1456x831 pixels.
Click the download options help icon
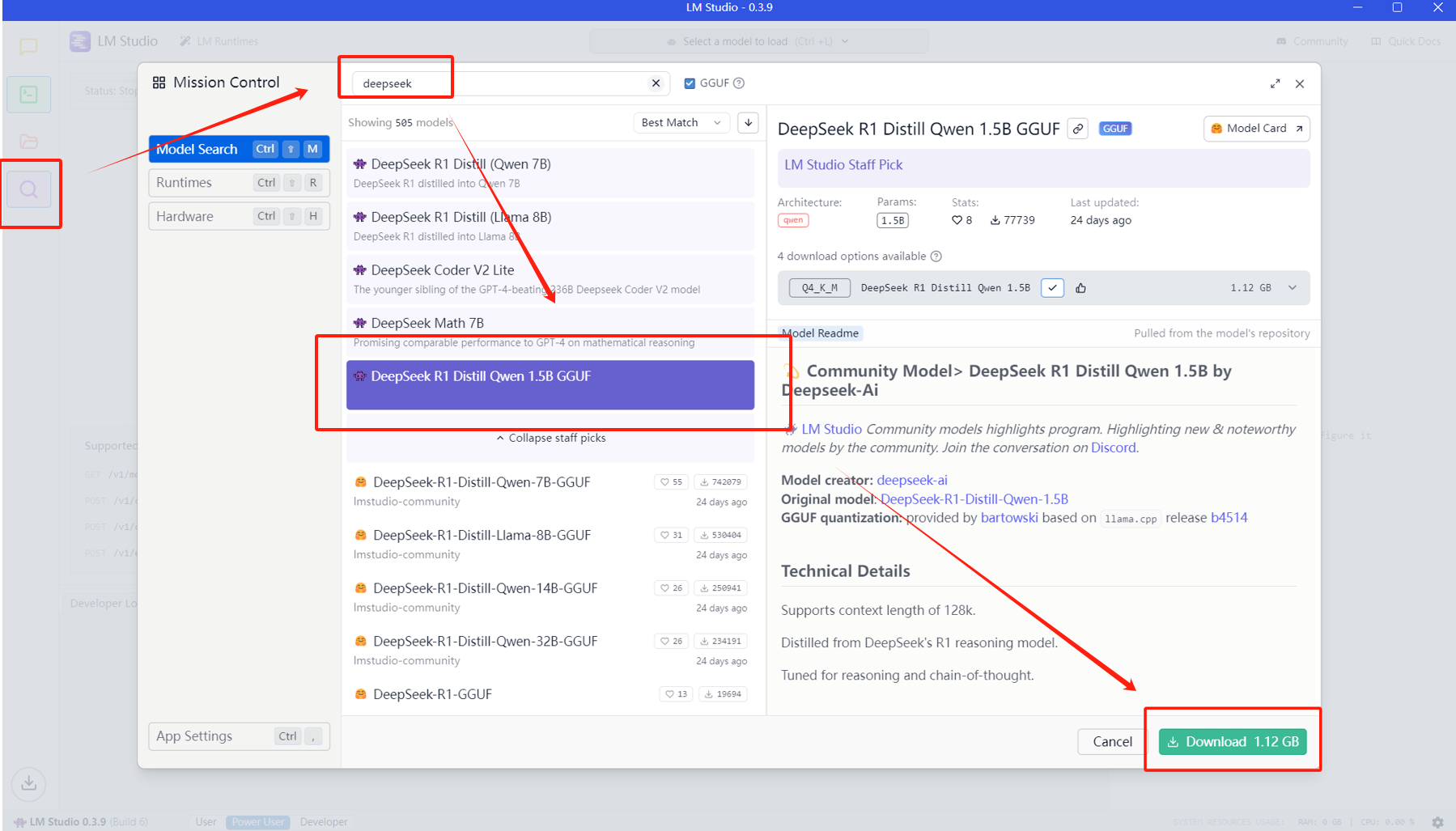[x=936, y=257]
